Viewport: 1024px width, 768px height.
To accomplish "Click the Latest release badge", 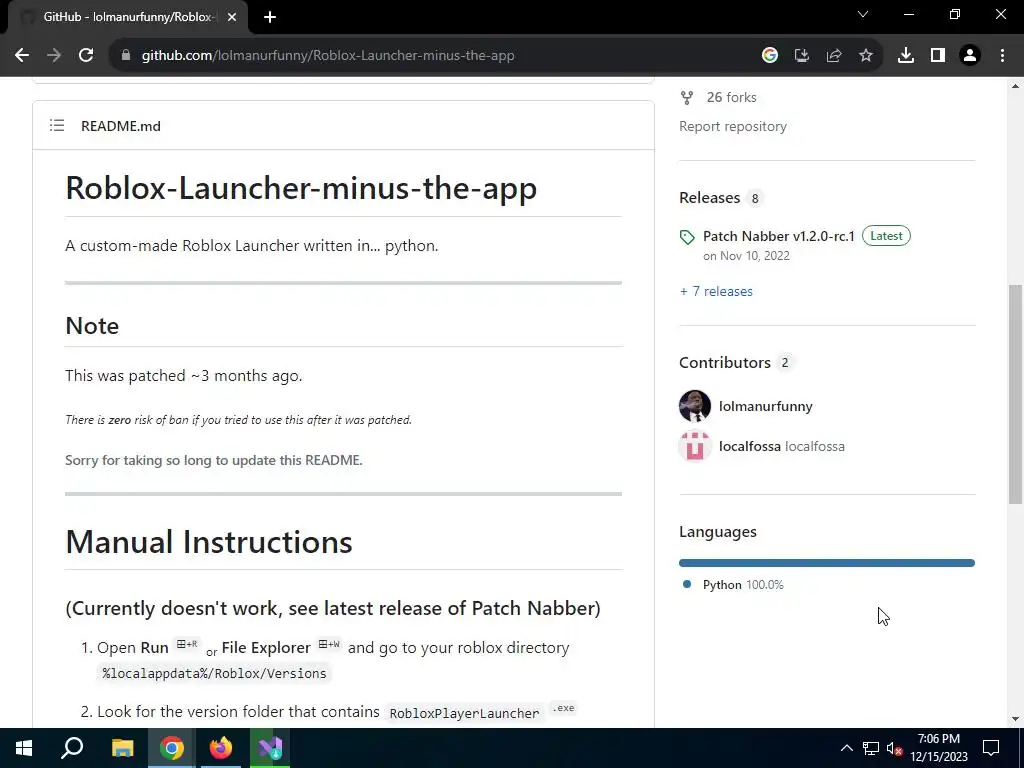I will 886,236.
